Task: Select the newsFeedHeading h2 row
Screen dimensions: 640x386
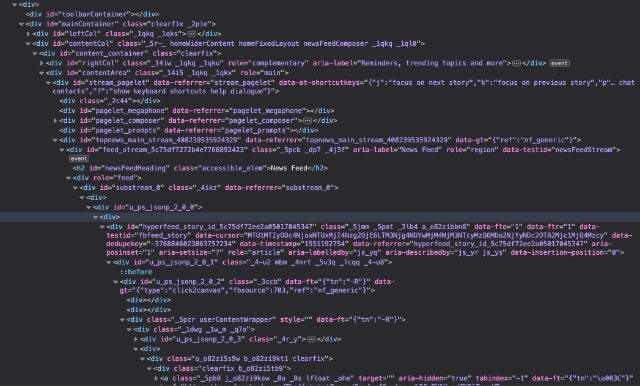Action: click(x=200, y=168)
